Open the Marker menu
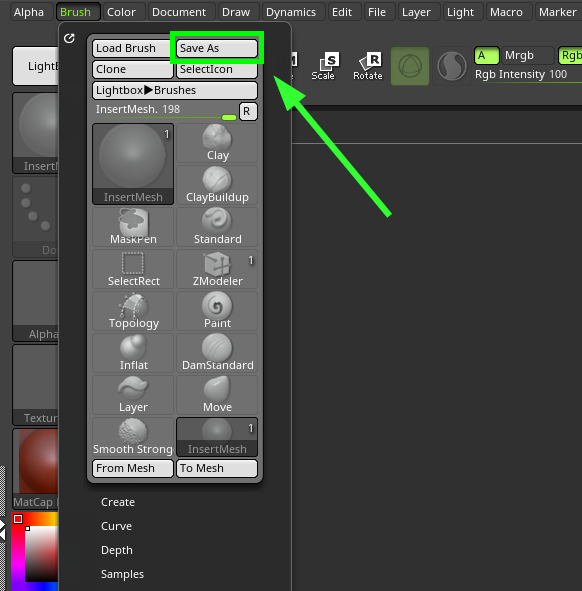Image resolution: width=582 pixels, height=591 pixels. tap(558, 12)
